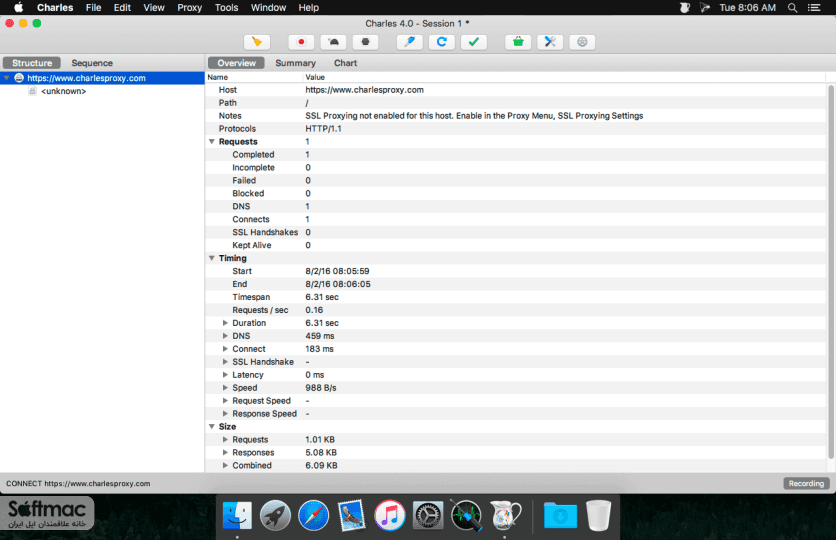
Task: Click the Spotlight search icon
Action: 793,7
